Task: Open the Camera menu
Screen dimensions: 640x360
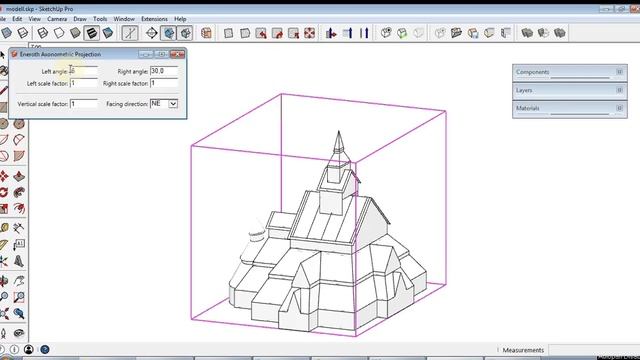Action: tap(57, 19)
